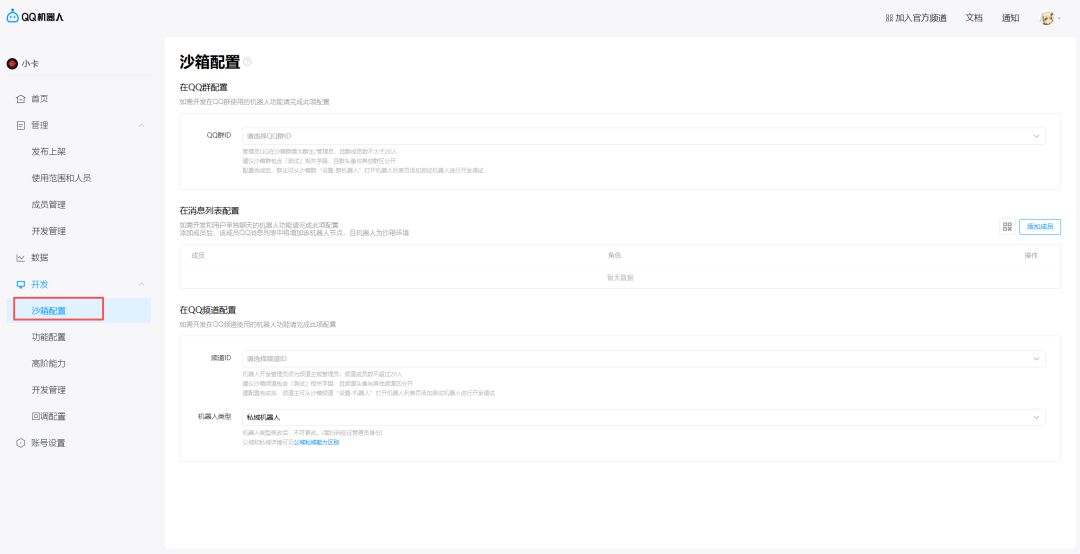Collapse the 开发 section chevron
Image resolution: width=1080 pixels, height=554 pixels.
click(x=141, y=284)
